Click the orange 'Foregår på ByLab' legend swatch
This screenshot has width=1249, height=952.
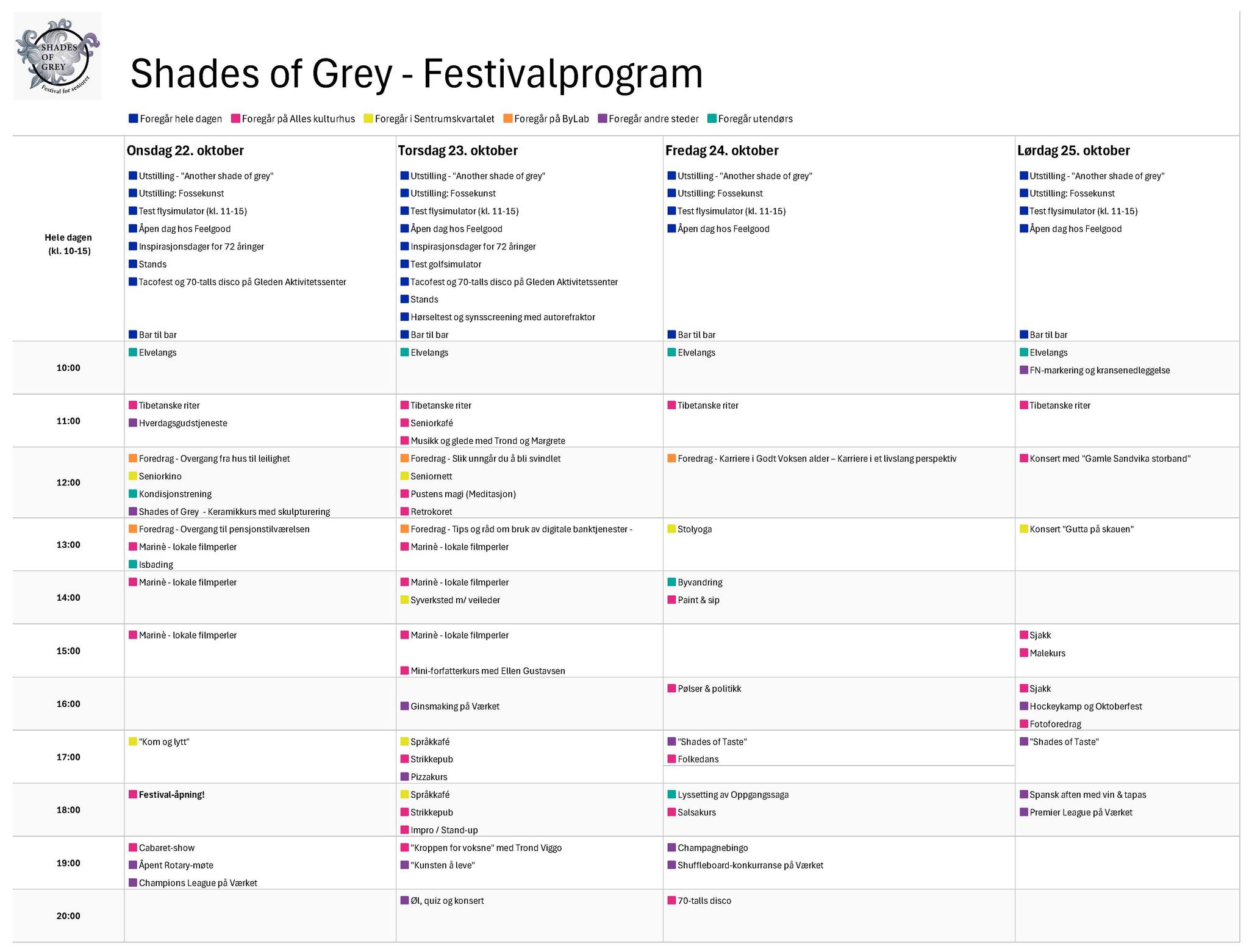tap(507, 118)
